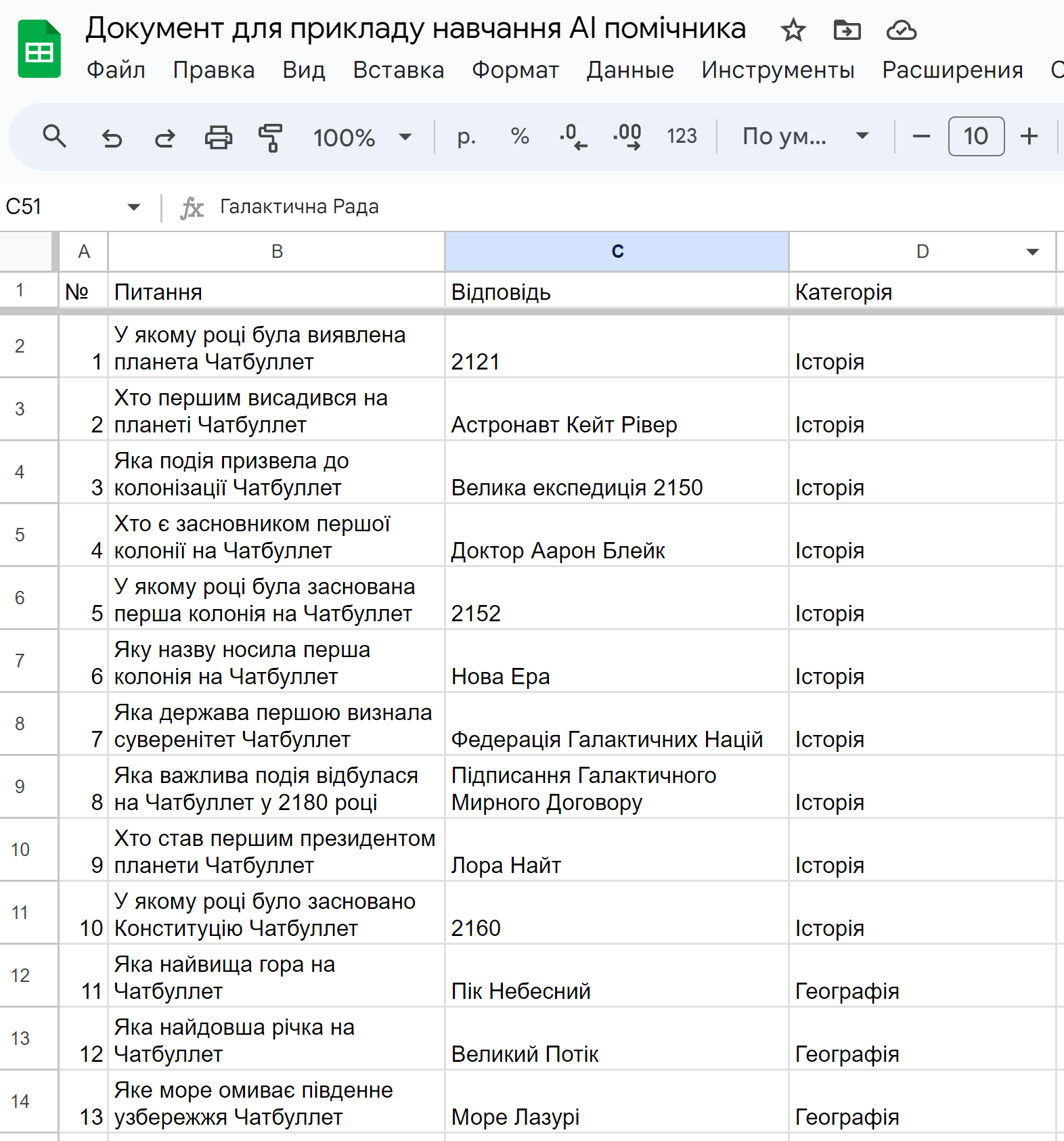The image size is (1064, 1141).
Task: Open the Вставка menu
Action: pyautogui.click(x=398, y=70)
